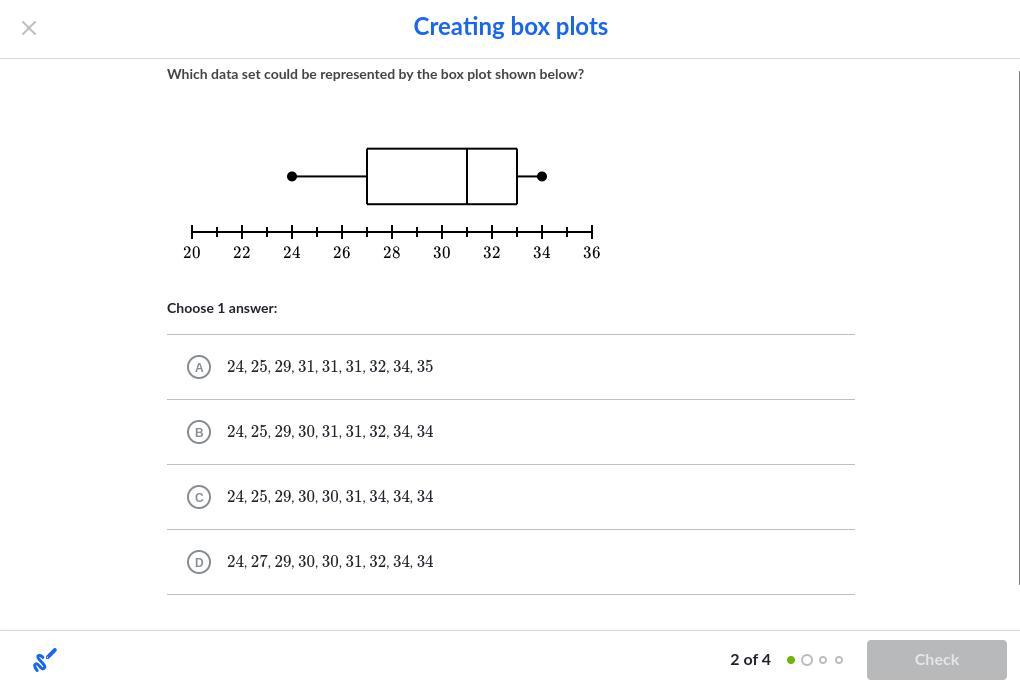Click the "Choose 1 answer:" prompt
Image resolution: width=1020 pixels, height=689 pixels.
pos(222,308)
